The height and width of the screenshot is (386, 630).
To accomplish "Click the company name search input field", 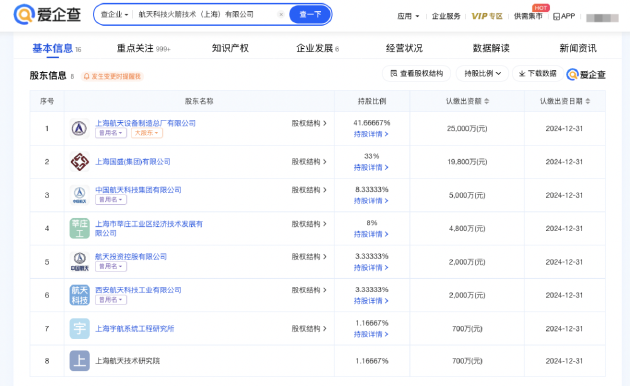I will point(206,14).
